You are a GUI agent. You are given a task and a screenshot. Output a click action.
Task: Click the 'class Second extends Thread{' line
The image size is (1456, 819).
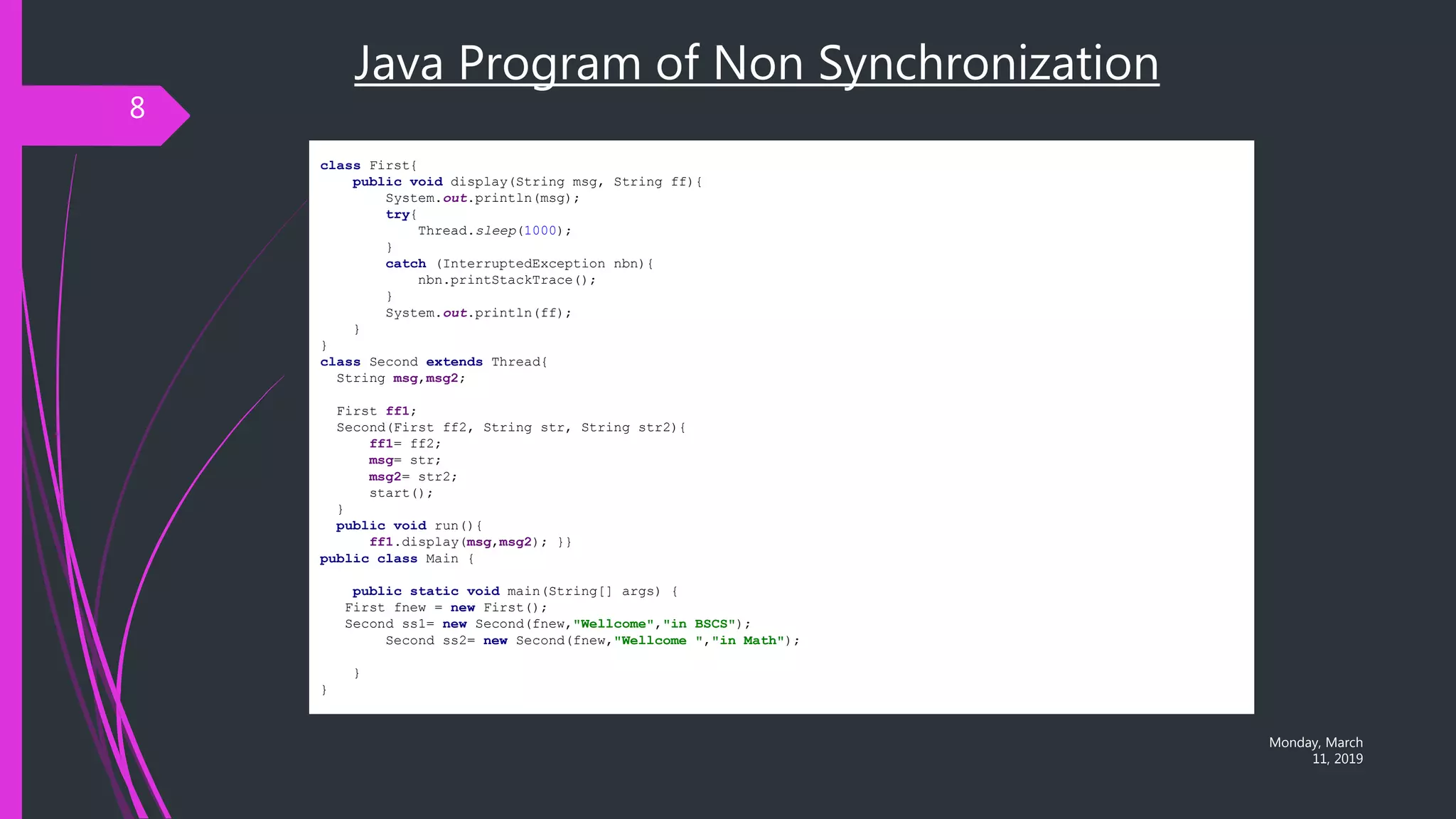434,362
